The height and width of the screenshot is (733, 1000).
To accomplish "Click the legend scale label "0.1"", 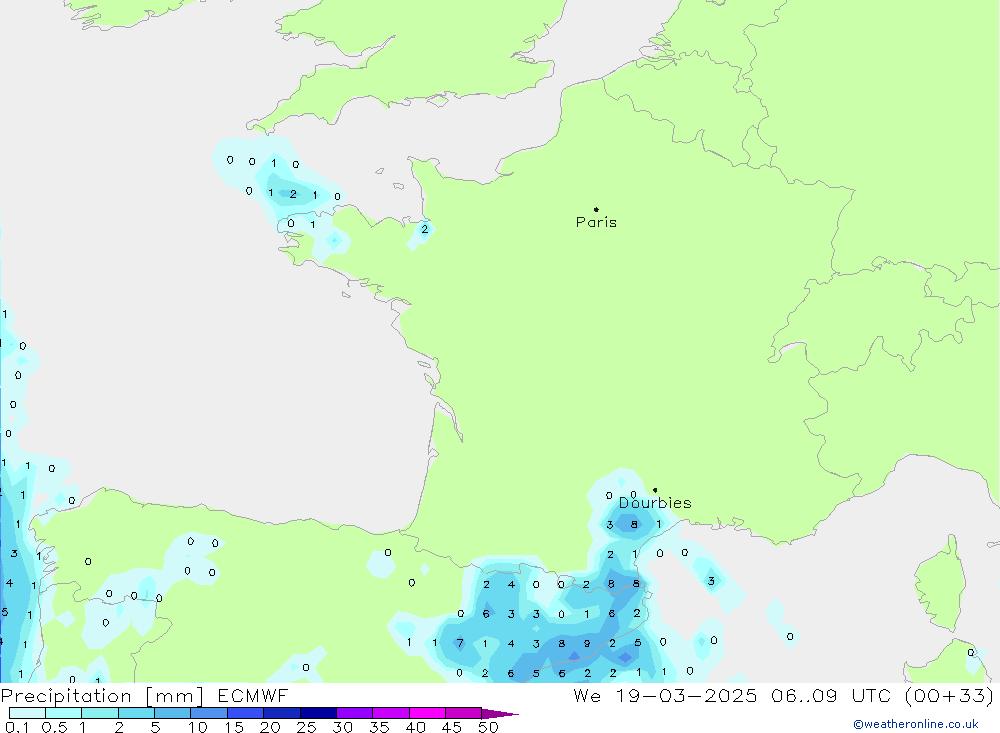I will point(17,727).
